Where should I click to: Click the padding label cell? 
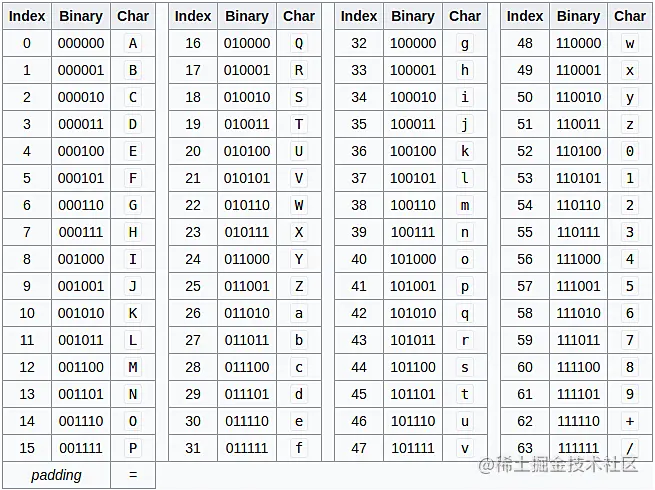(56, 475)
